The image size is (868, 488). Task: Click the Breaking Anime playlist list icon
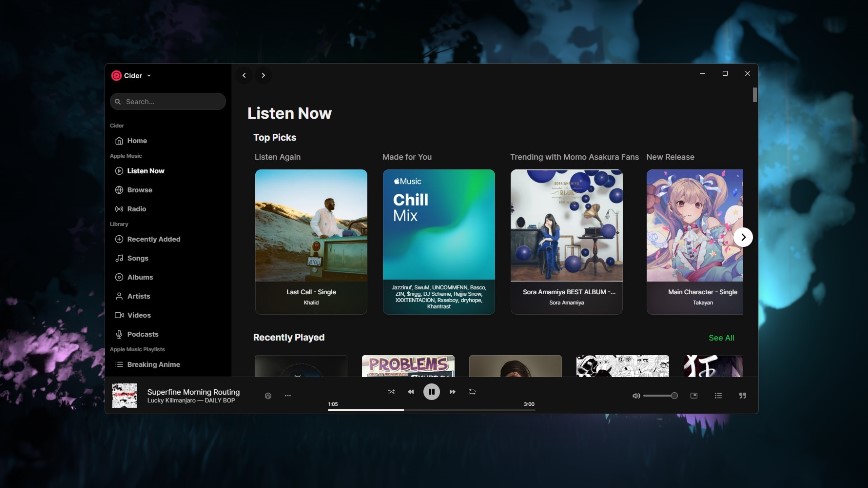click(118, 365)
